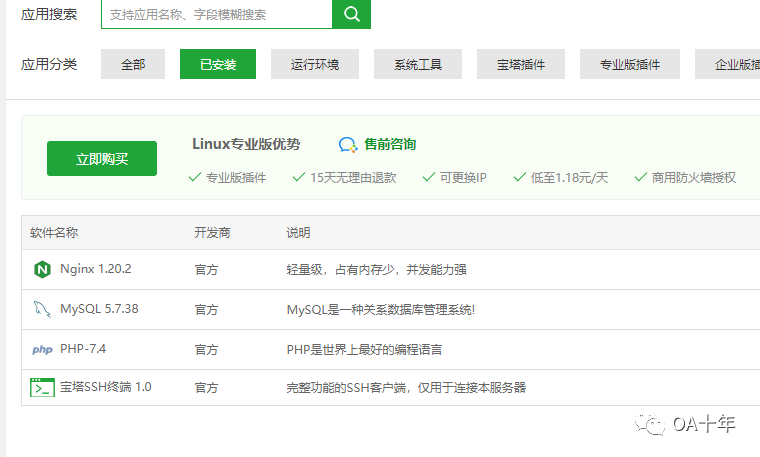Viewport: 760px width, 457px height.
Task: Click the 低至1.18元/天 advantage item
Action: pos(561,177)
